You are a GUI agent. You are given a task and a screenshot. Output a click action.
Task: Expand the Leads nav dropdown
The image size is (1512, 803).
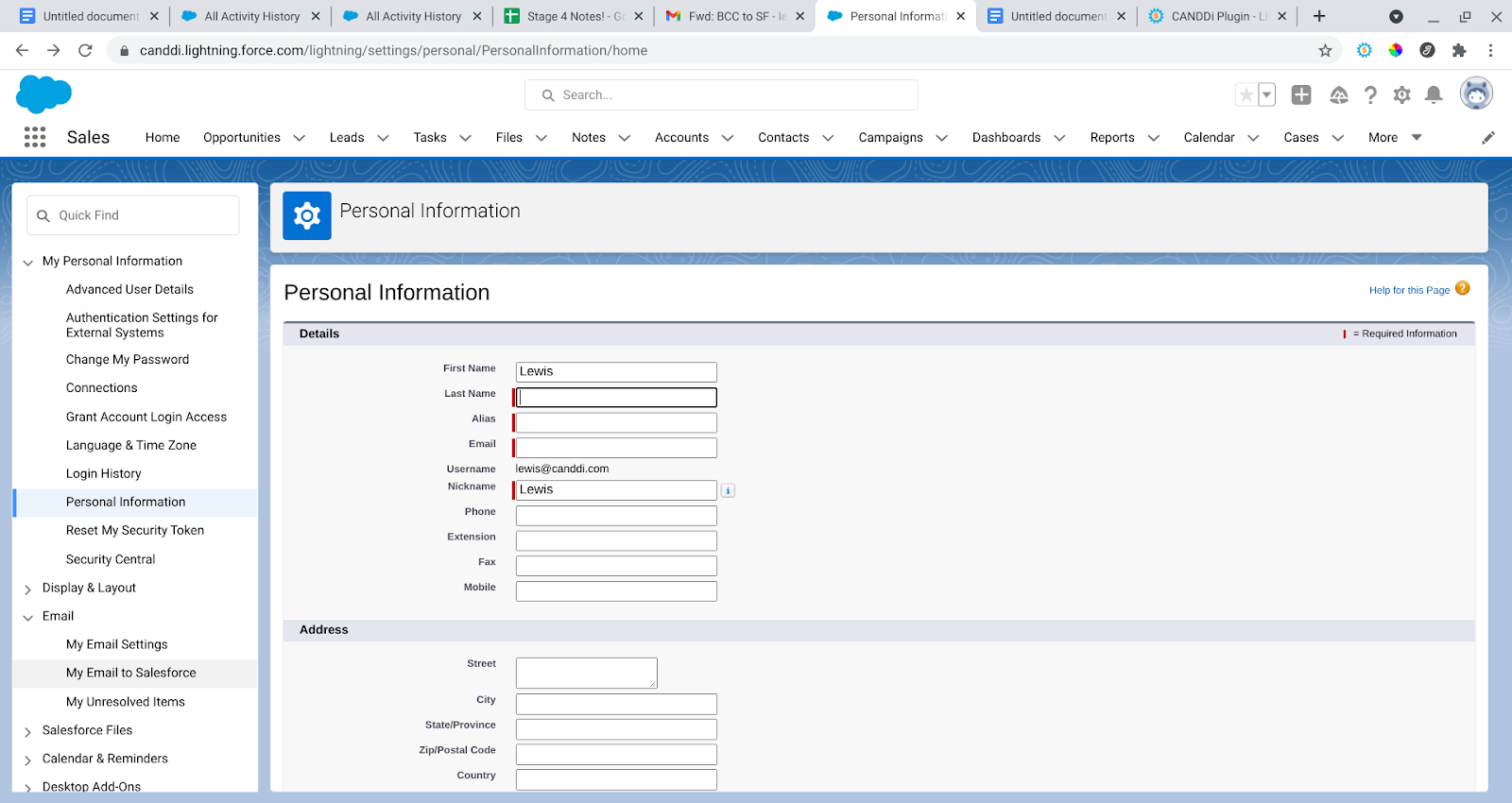click(x=382, y=138)
